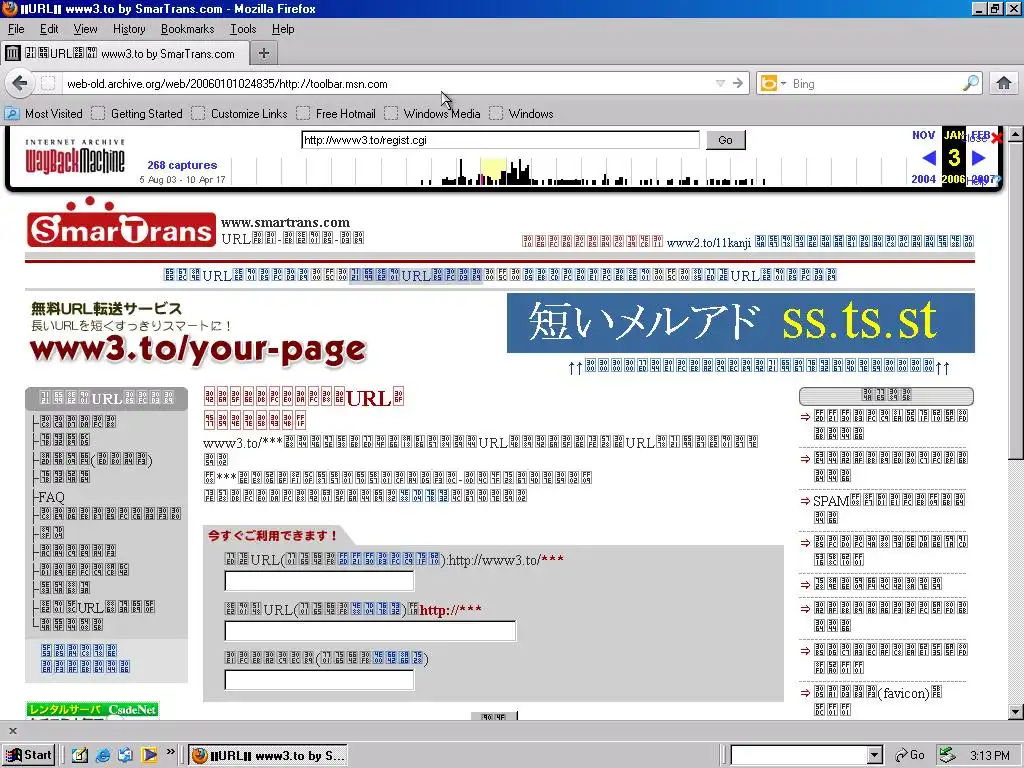Open the Help menu
Viewport: 1024px width, 768px height.
[x=283, y=29]
